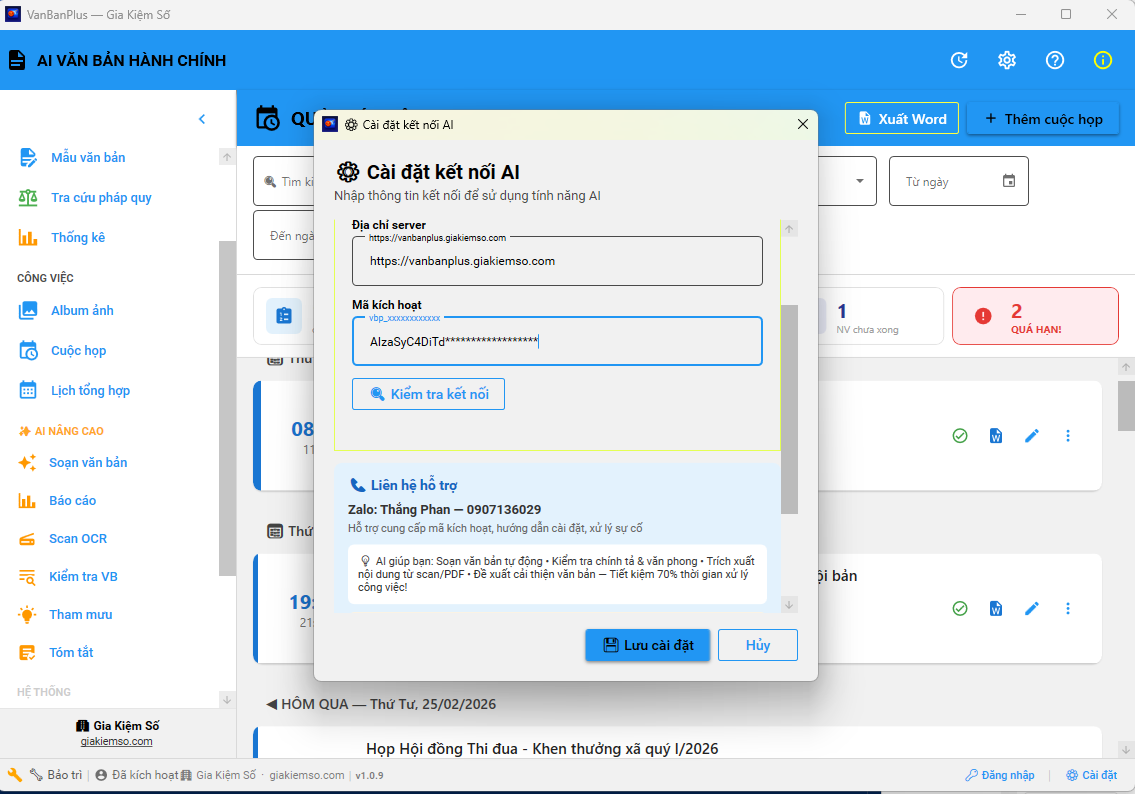Open the three-dot menu on second meeting
Image resolution: width=1135 pixels, height=794 pixels.
pos(1068,608)
